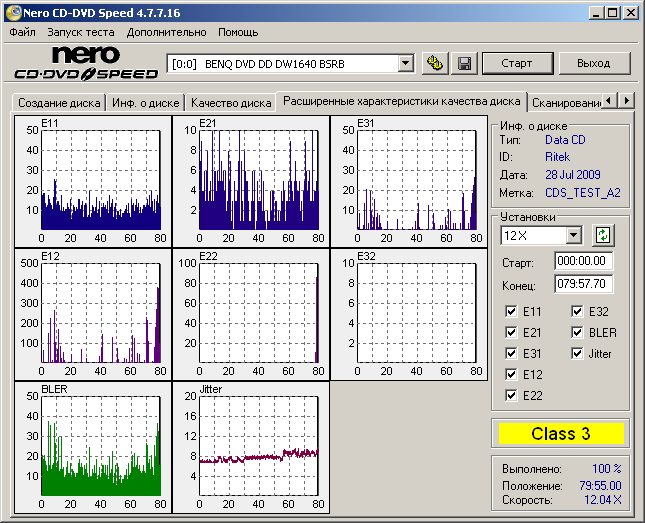Toggle the BLER checkbox

579,333
